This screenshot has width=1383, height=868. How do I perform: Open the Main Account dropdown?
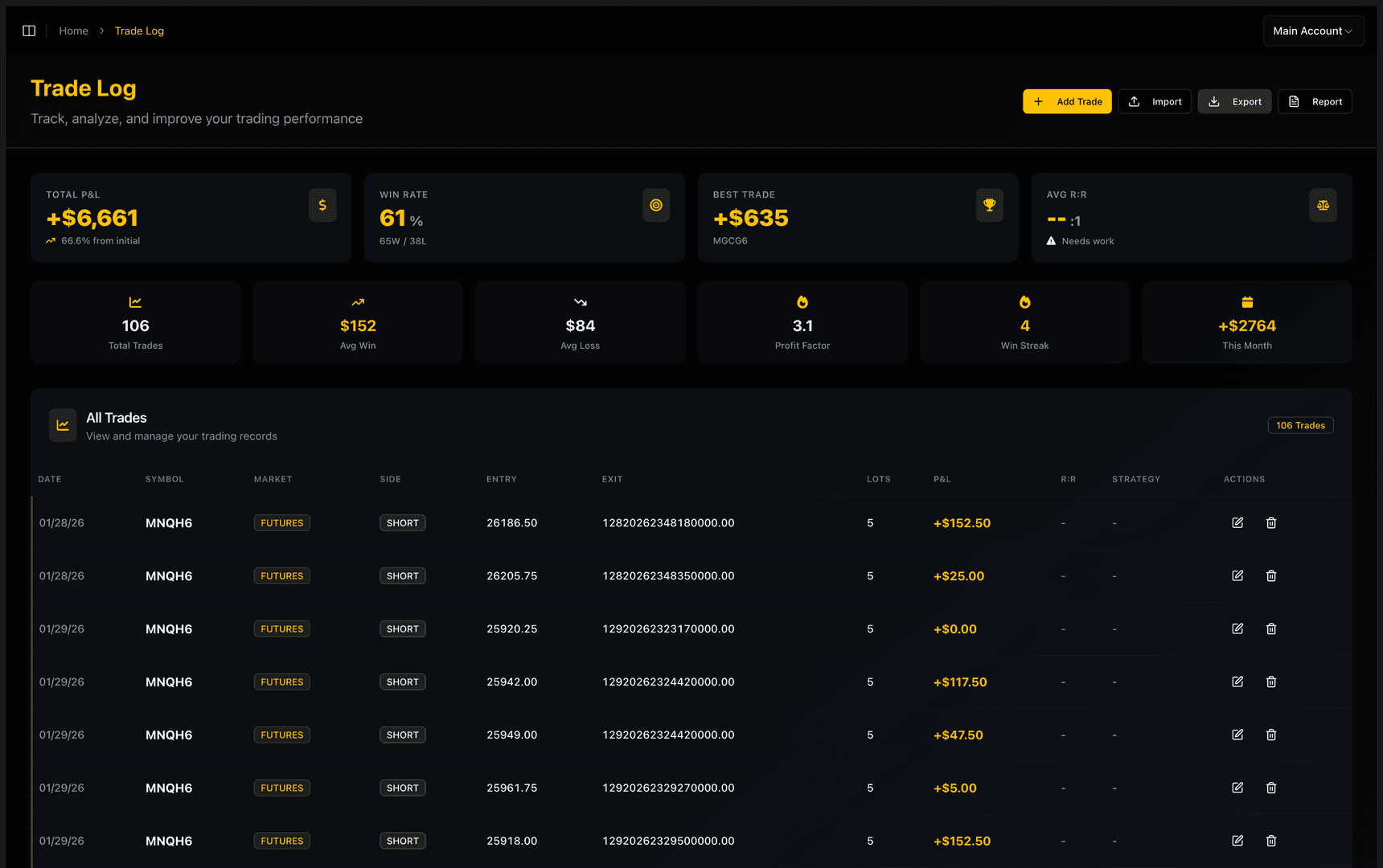[1313, 31]
